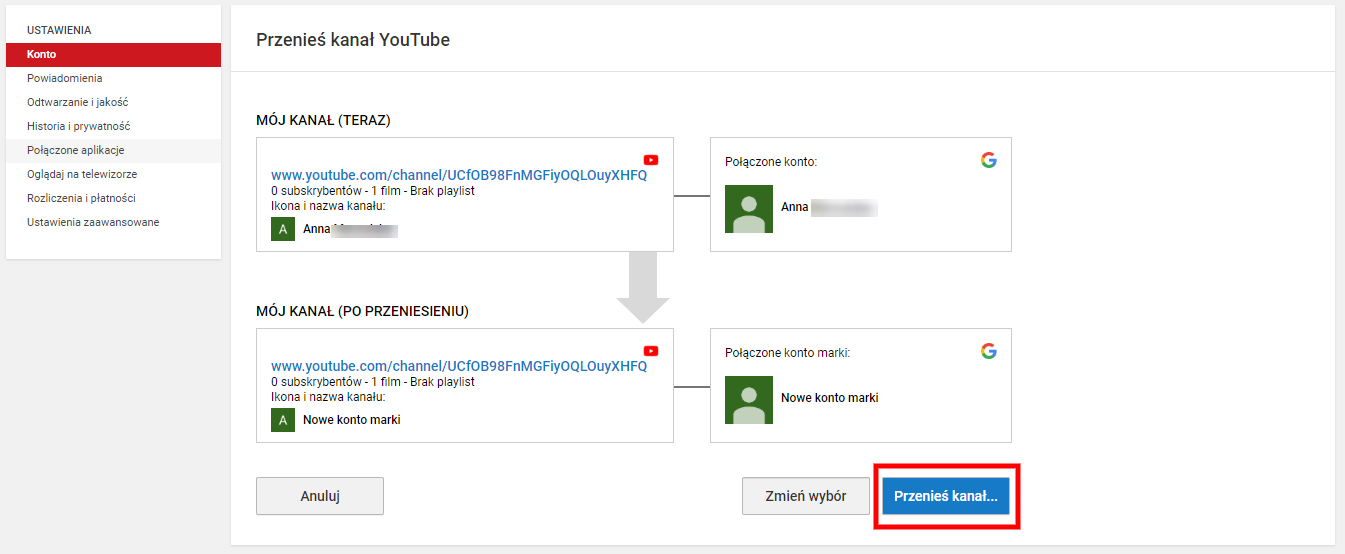The height and width of the screenshot is (554, 1345).
Task: Open channel URL link under MÓJ KANAŁ (PO PRZENIESIENIU)
Action: click(x=459, y=366)
